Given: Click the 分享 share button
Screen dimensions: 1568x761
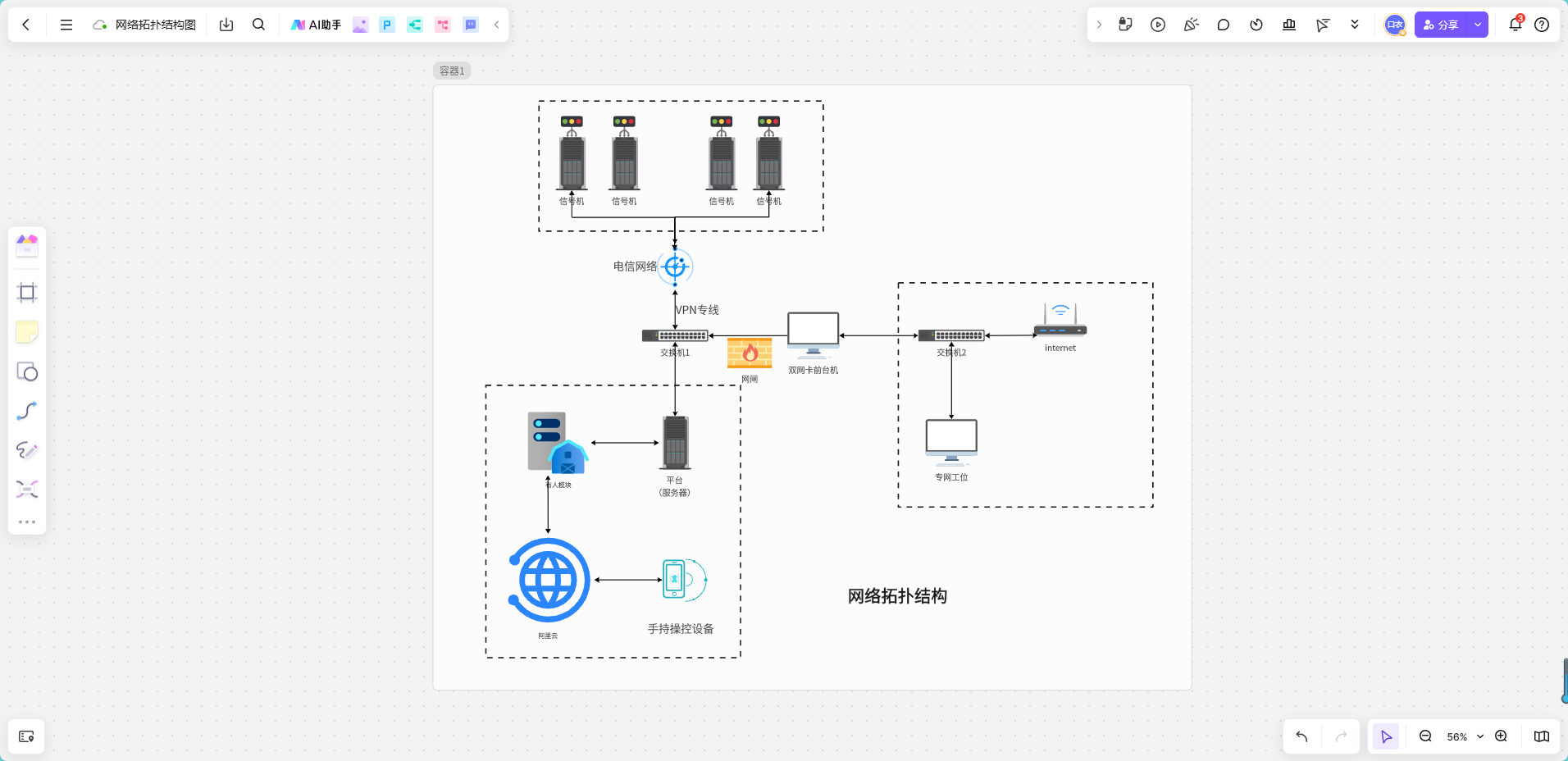Looking at the screenshot, I should tap(1441, 25).
